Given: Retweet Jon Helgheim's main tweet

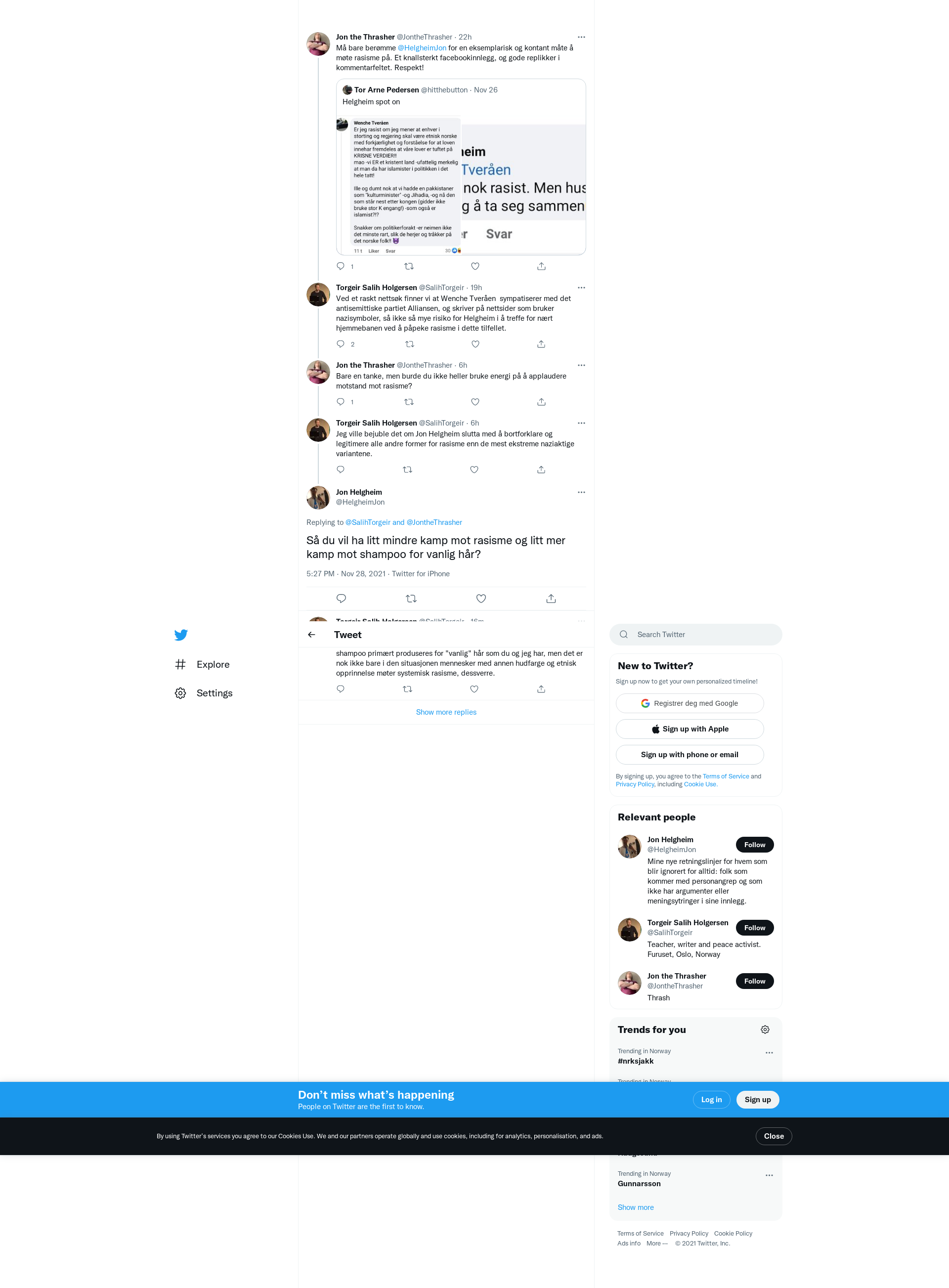Looking at the screenshot, I should 411,599.
